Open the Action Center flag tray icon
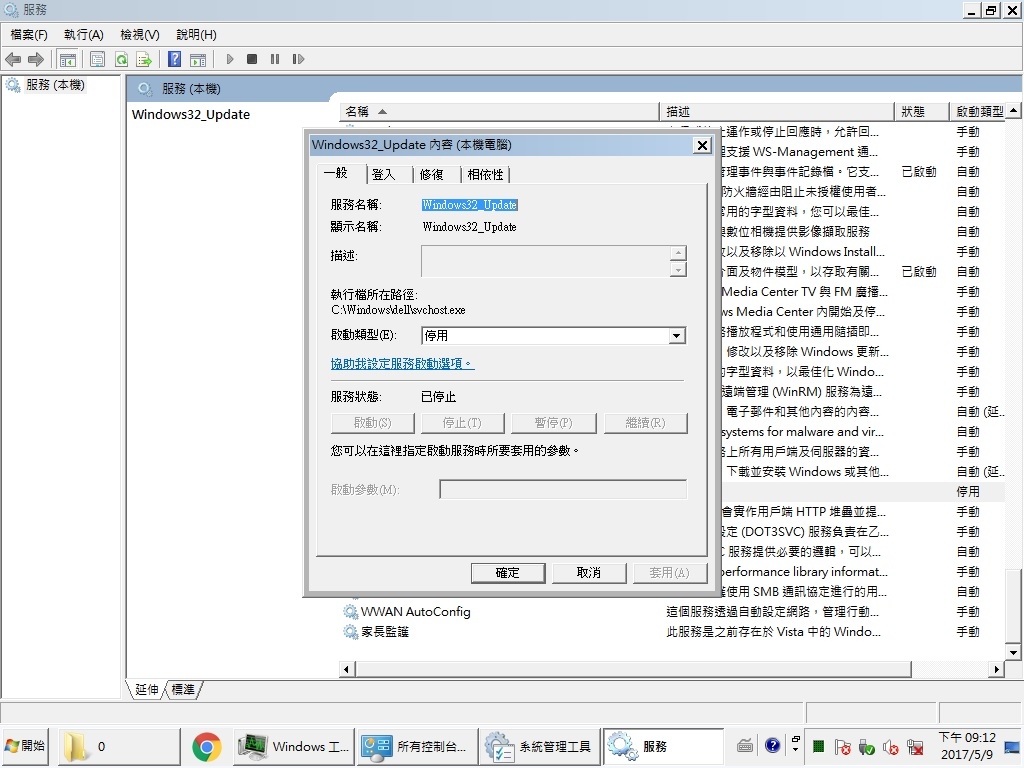The image size is (1024, 768). (842, 747)
